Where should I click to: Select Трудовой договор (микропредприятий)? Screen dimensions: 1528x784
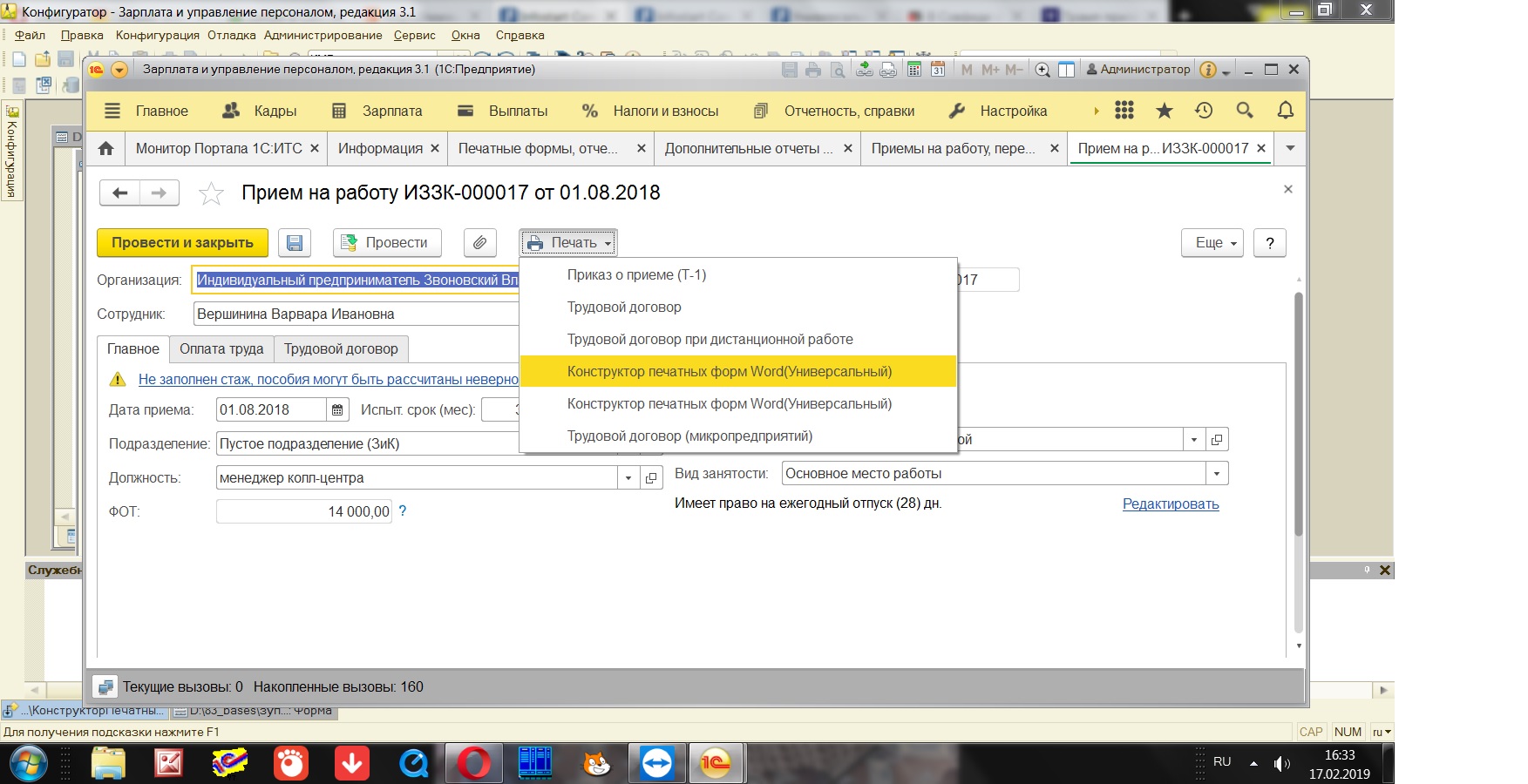coord(738,436)
